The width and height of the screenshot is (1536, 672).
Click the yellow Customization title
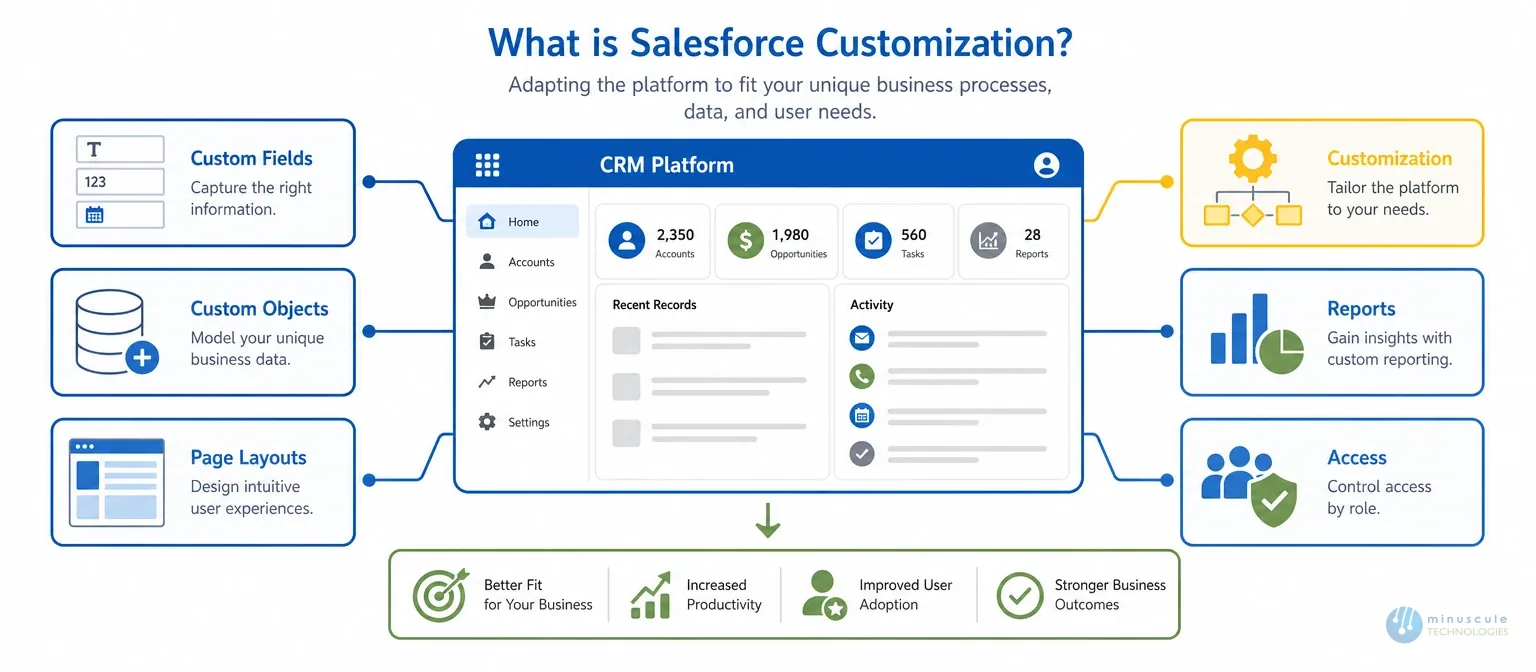click(1389, 158)
